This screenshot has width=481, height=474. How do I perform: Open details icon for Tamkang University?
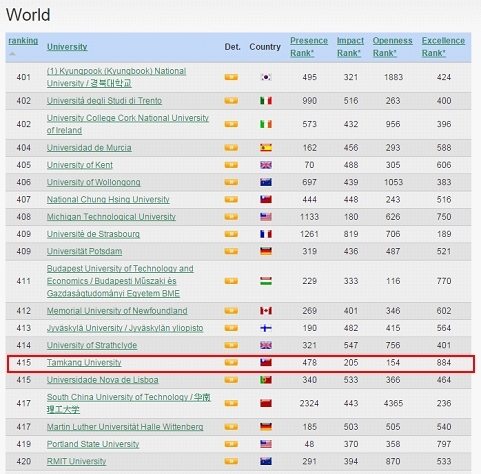(231, 362)
